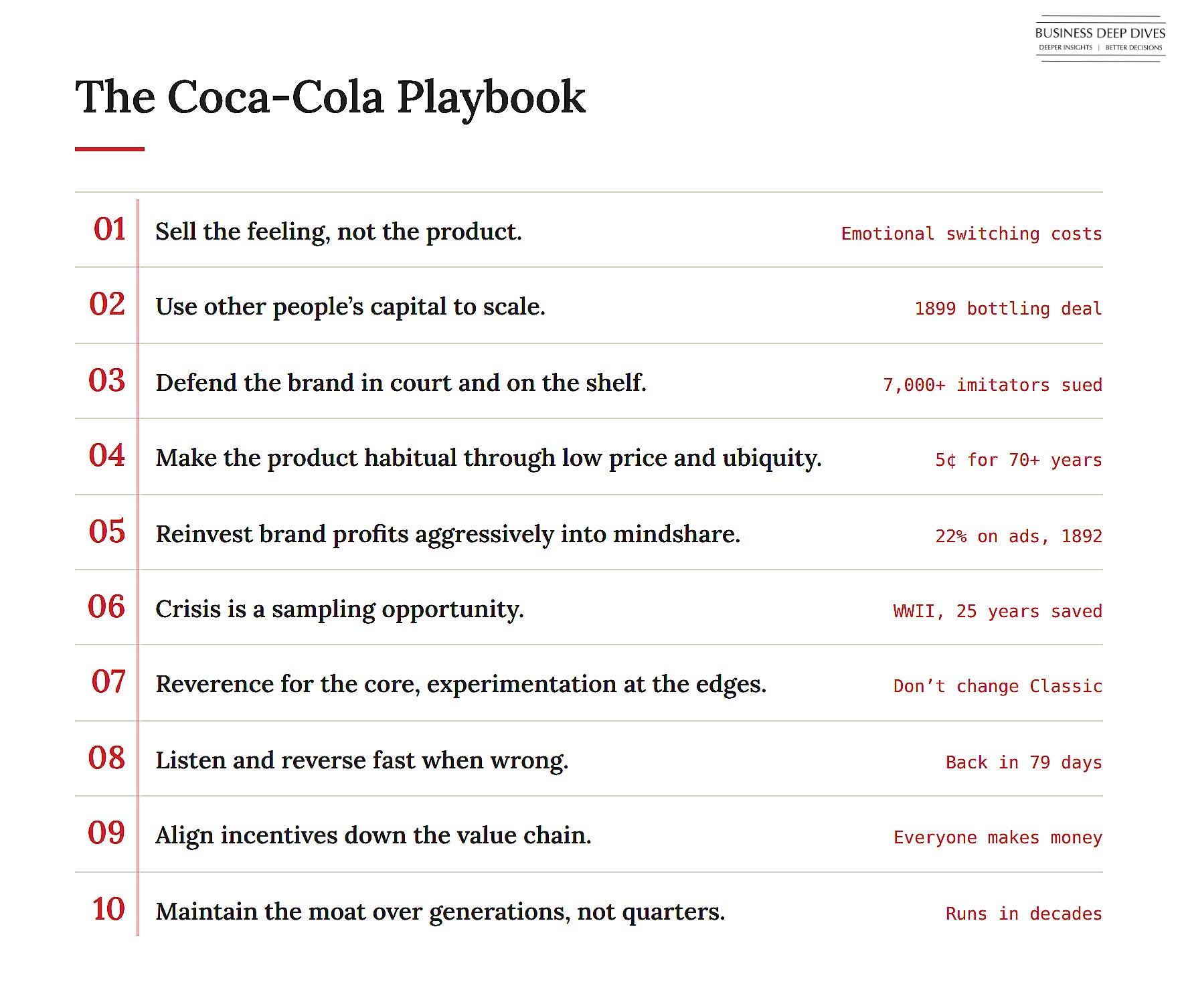Click 'Listen and reverse fast when wrong.'
Image resolution: width=1178 pixels, height=1008 pixels.
pyautogui.click(x=362, y=760)
